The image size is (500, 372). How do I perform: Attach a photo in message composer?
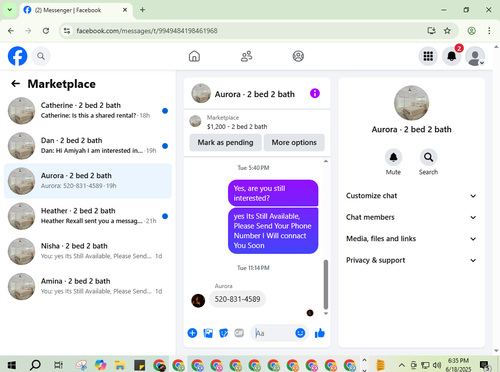pyautogui.click(x=208, y=333)
